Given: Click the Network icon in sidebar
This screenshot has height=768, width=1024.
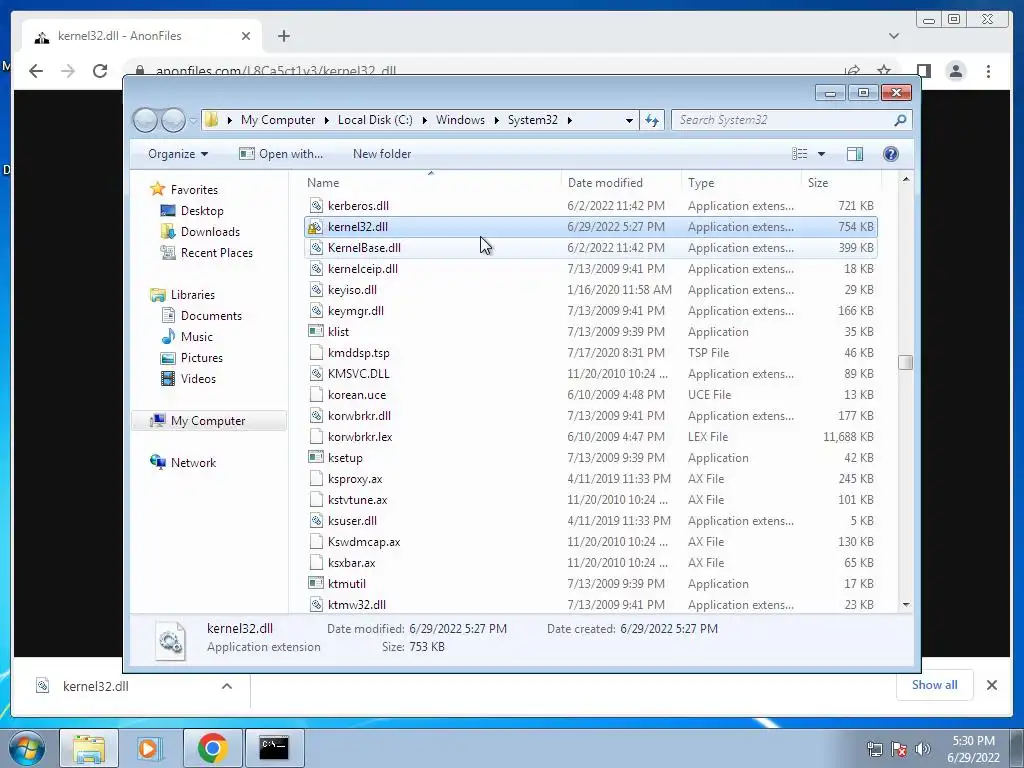Looking at the screenshot, I should tap(157, 462).
